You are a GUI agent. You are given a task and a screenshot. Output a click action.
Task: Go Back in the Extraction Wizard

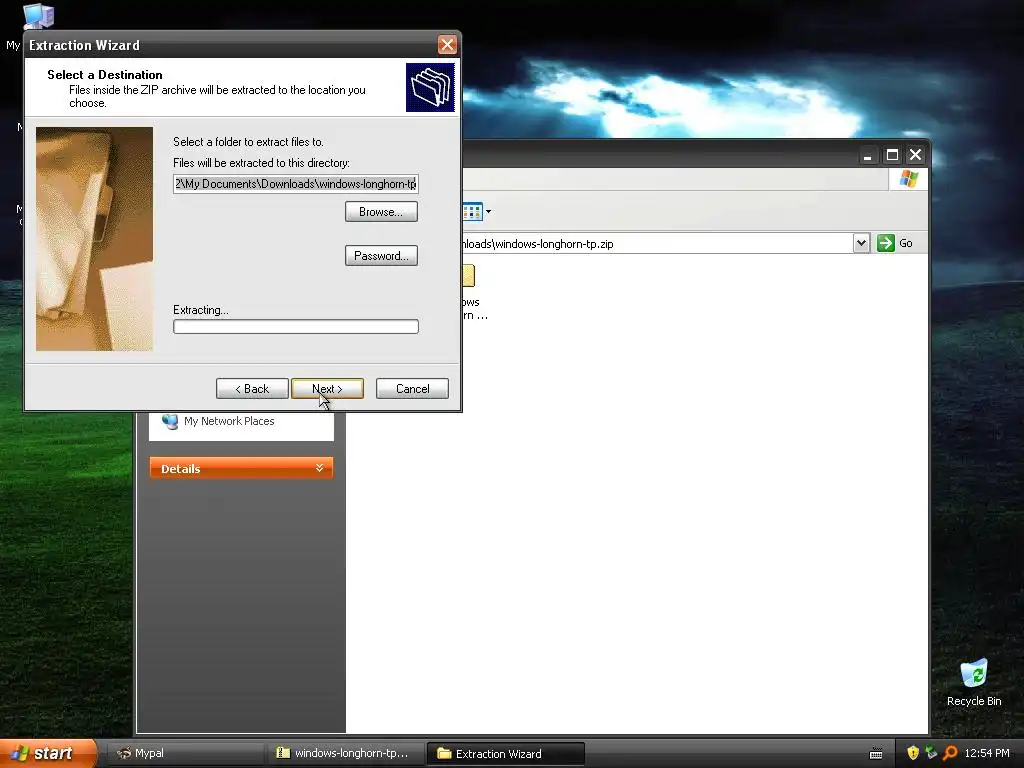click(x=252, y=389)
